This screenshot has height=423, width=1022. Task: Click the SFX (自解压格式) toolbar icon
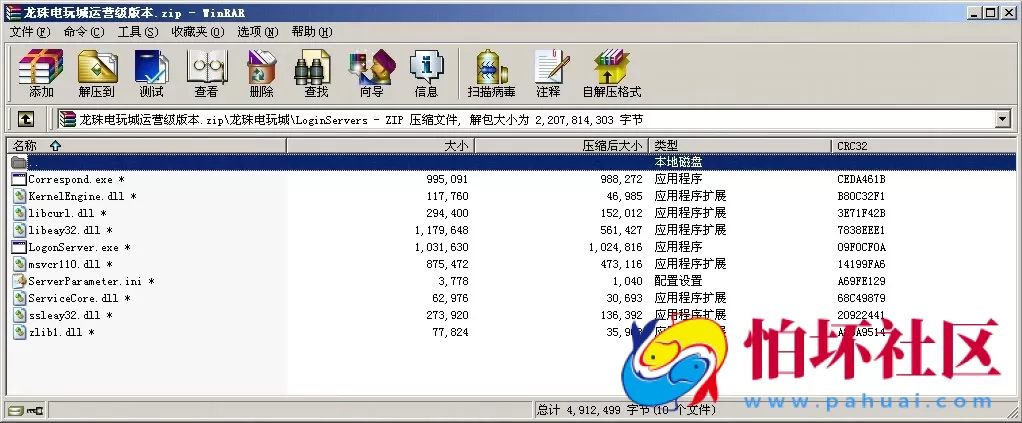(x=611, y=73)
